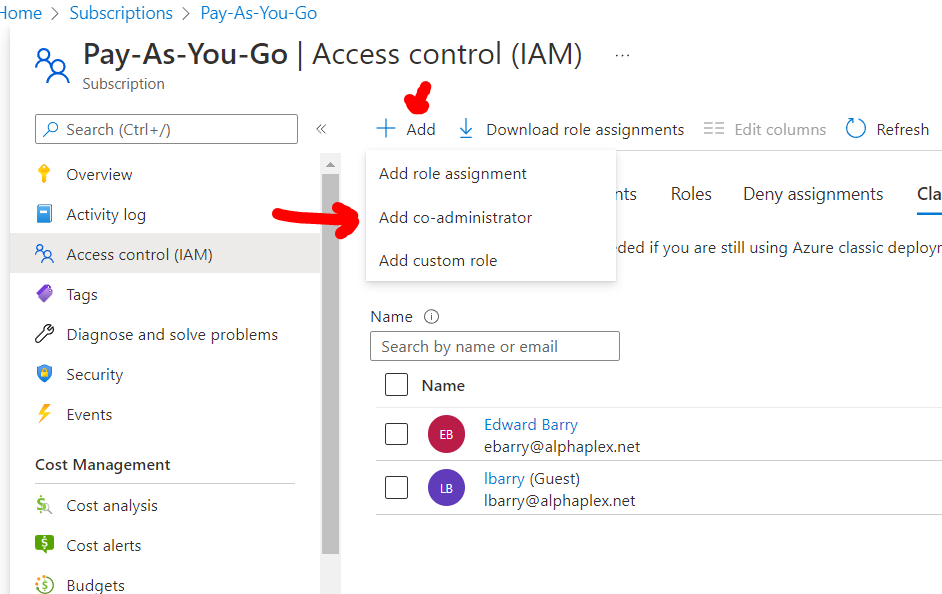Click the large subscription people icon in header
Screen dimensions: 942x594
pyautogui.click(x=52, y=66)
